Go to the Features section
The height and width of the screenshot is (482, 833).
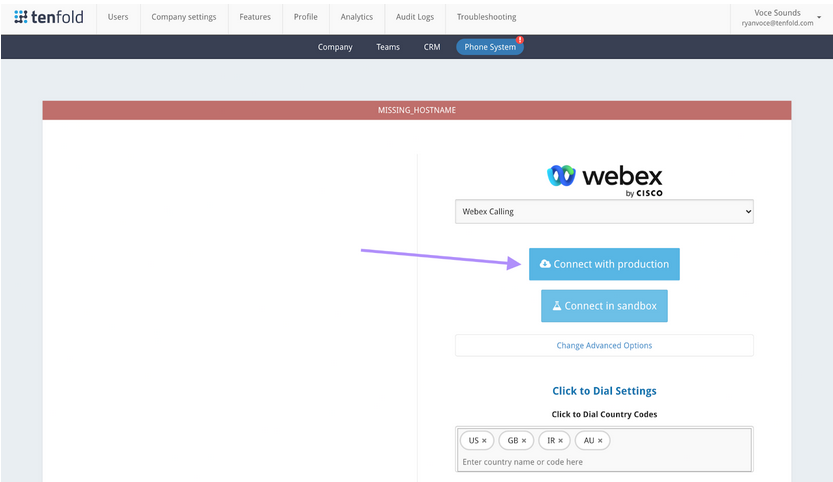pos(255,17)
